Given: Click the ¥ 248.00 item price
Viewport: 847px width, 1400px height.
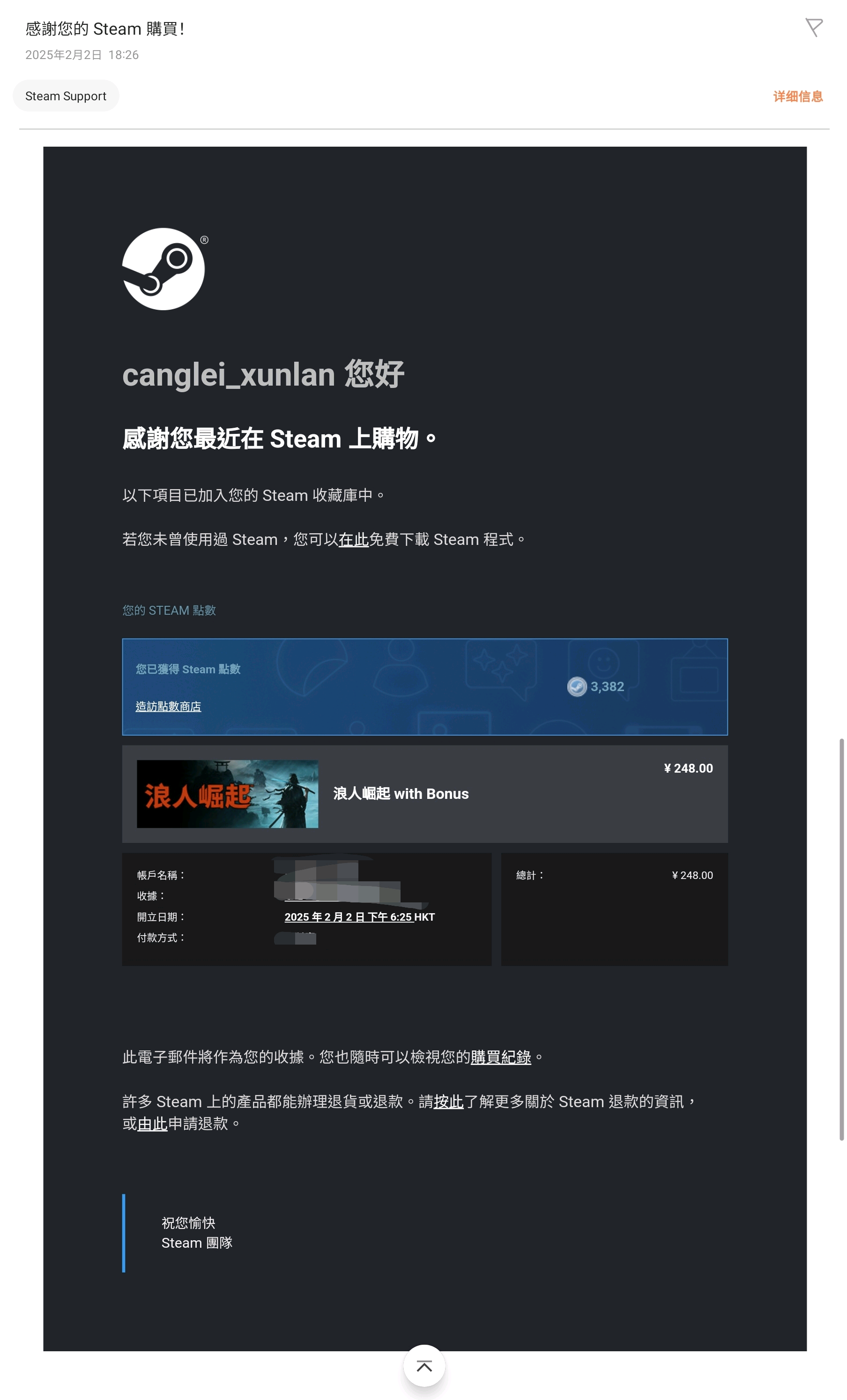Looking at the screenshot, I should (688, 768).
